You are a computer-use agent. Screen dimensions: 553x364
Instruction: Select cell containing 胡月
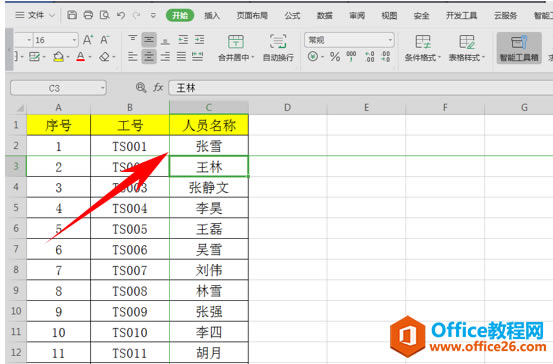(209, 352)
